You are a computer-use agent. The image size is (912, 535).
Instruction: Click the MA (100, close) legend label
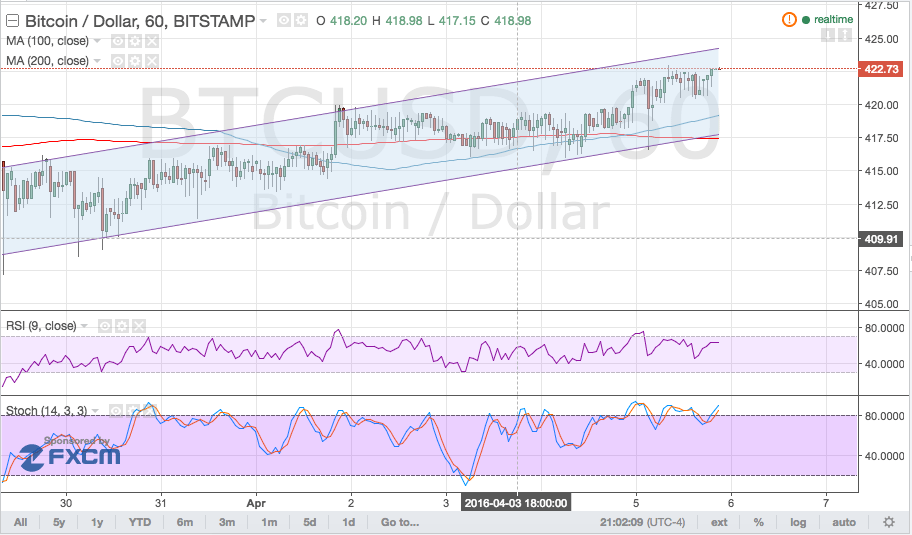point(48,41)
